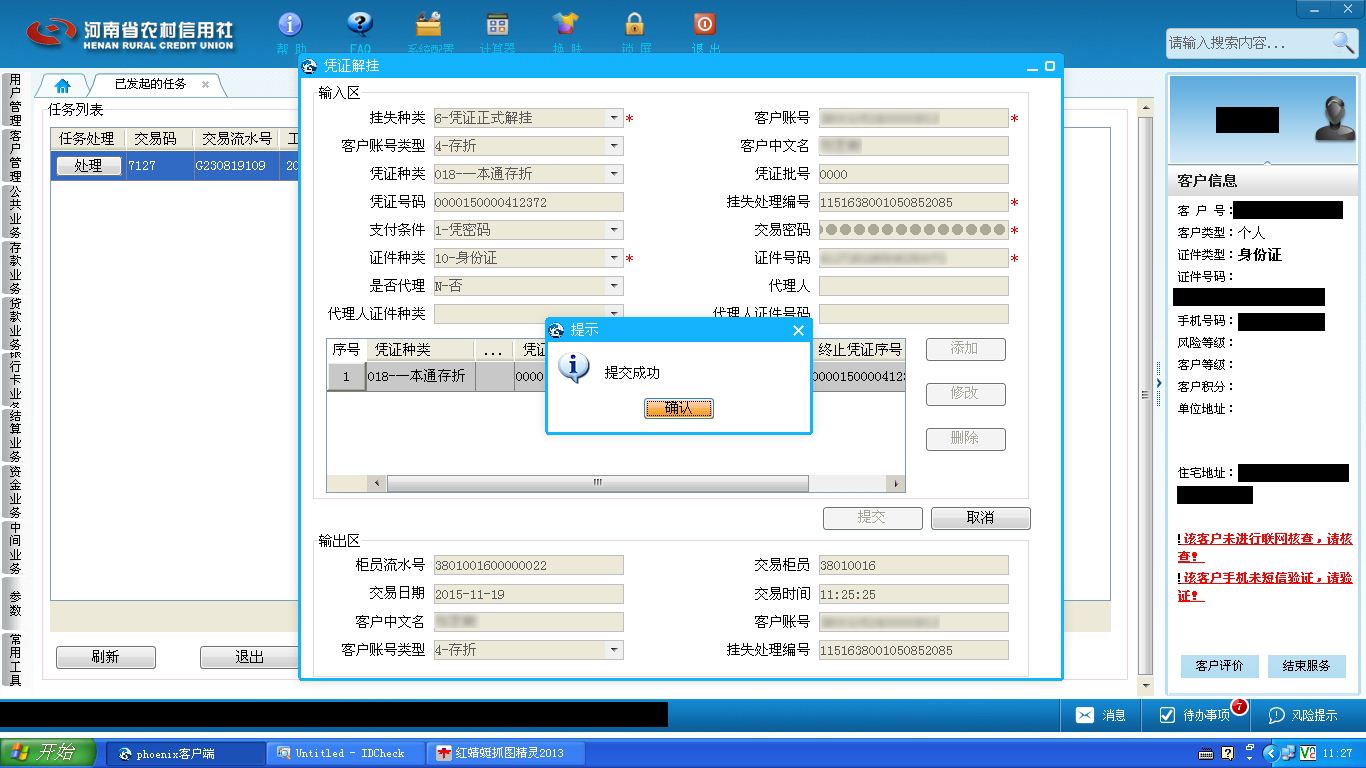The image size is (1366, 768).
Task: Click the 取消 cancel button
Action: 980,518
